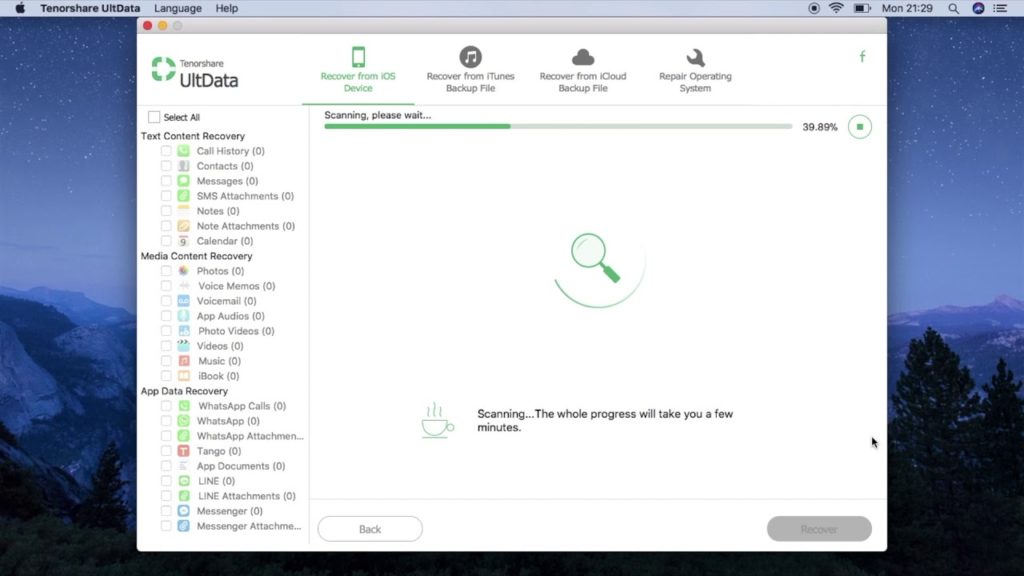Screen dimensions: 1024x576
Task: Check the LINE Attachments checkbox
Action: pyautogui.click(x=166, y=496)
